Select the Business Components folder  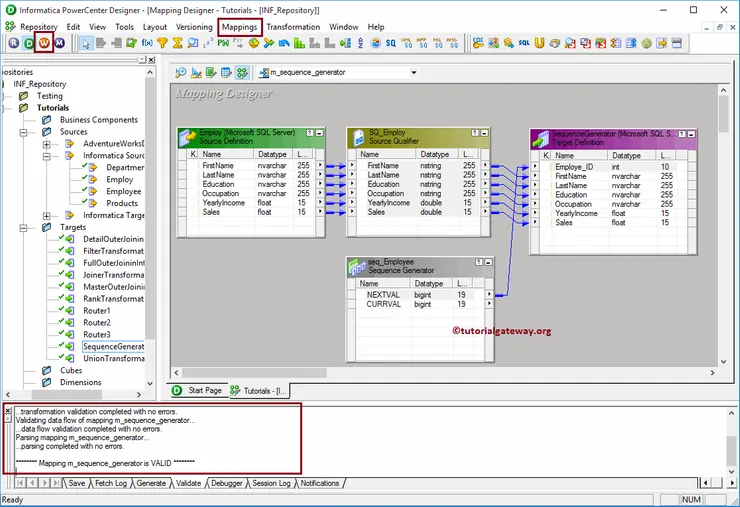coord(99,120)
